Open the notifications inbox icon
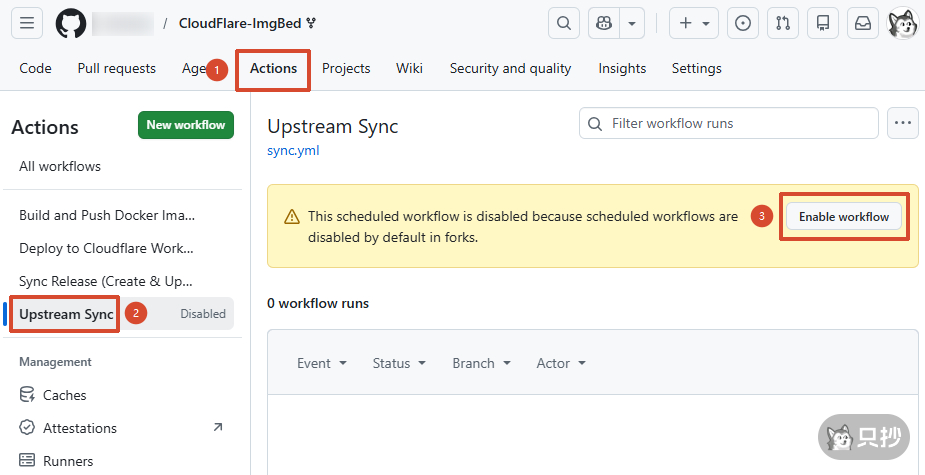 tap(863, 23)
